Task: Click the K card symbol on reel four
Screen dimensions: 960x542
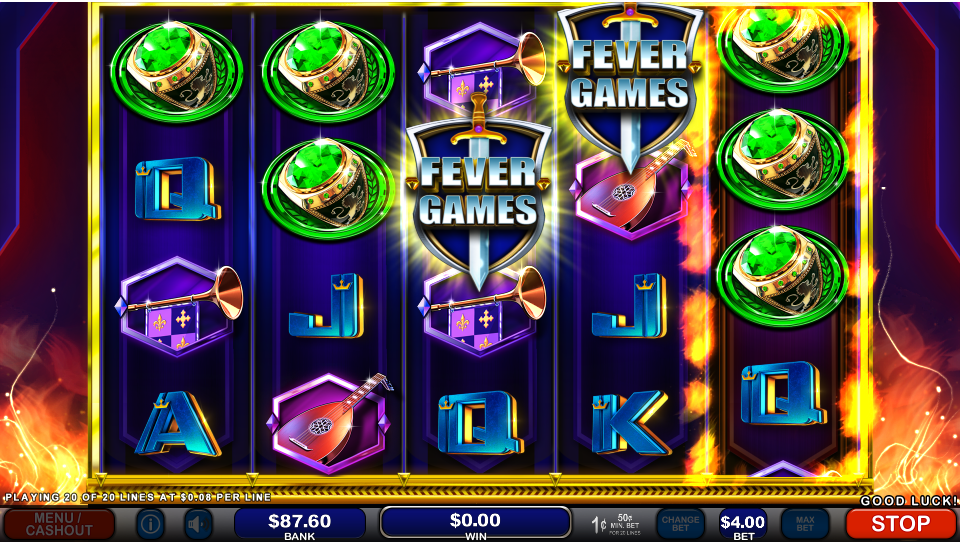Action: (x=631, y=423)
